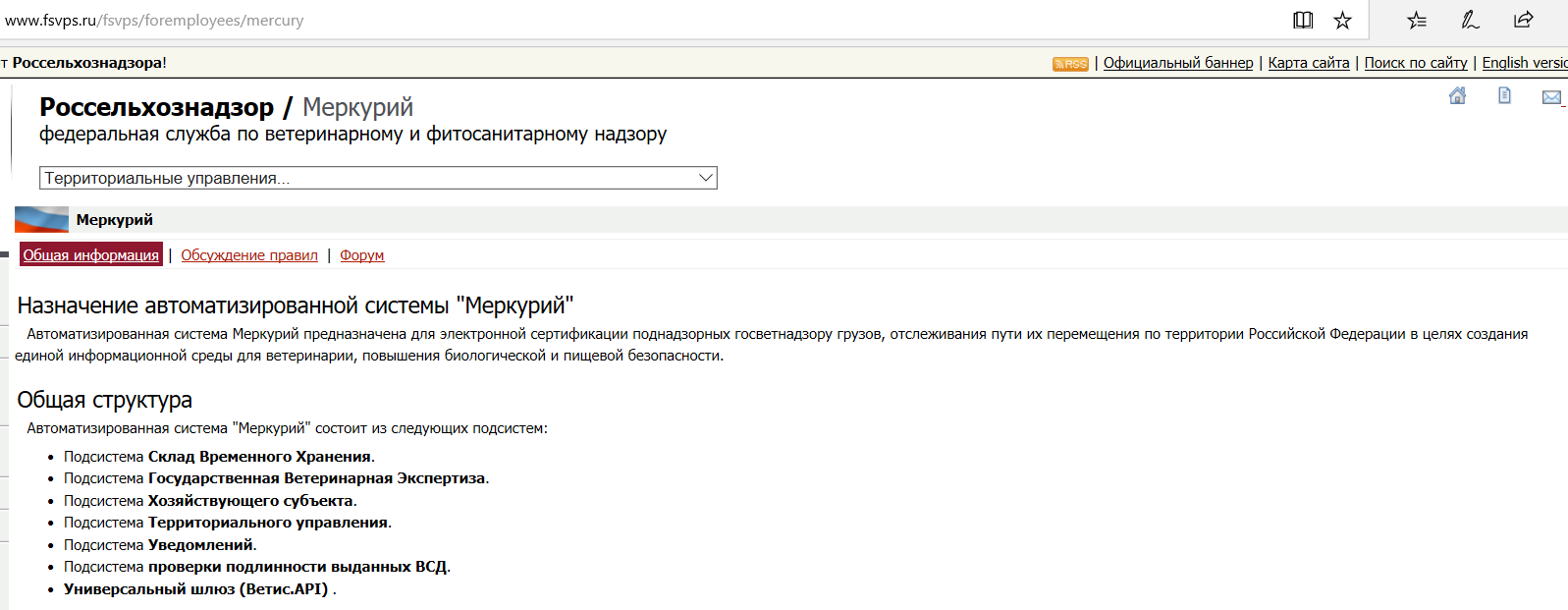Switch to English version link
This screenshot has width=1568, height=610.
pos(1525,63)
